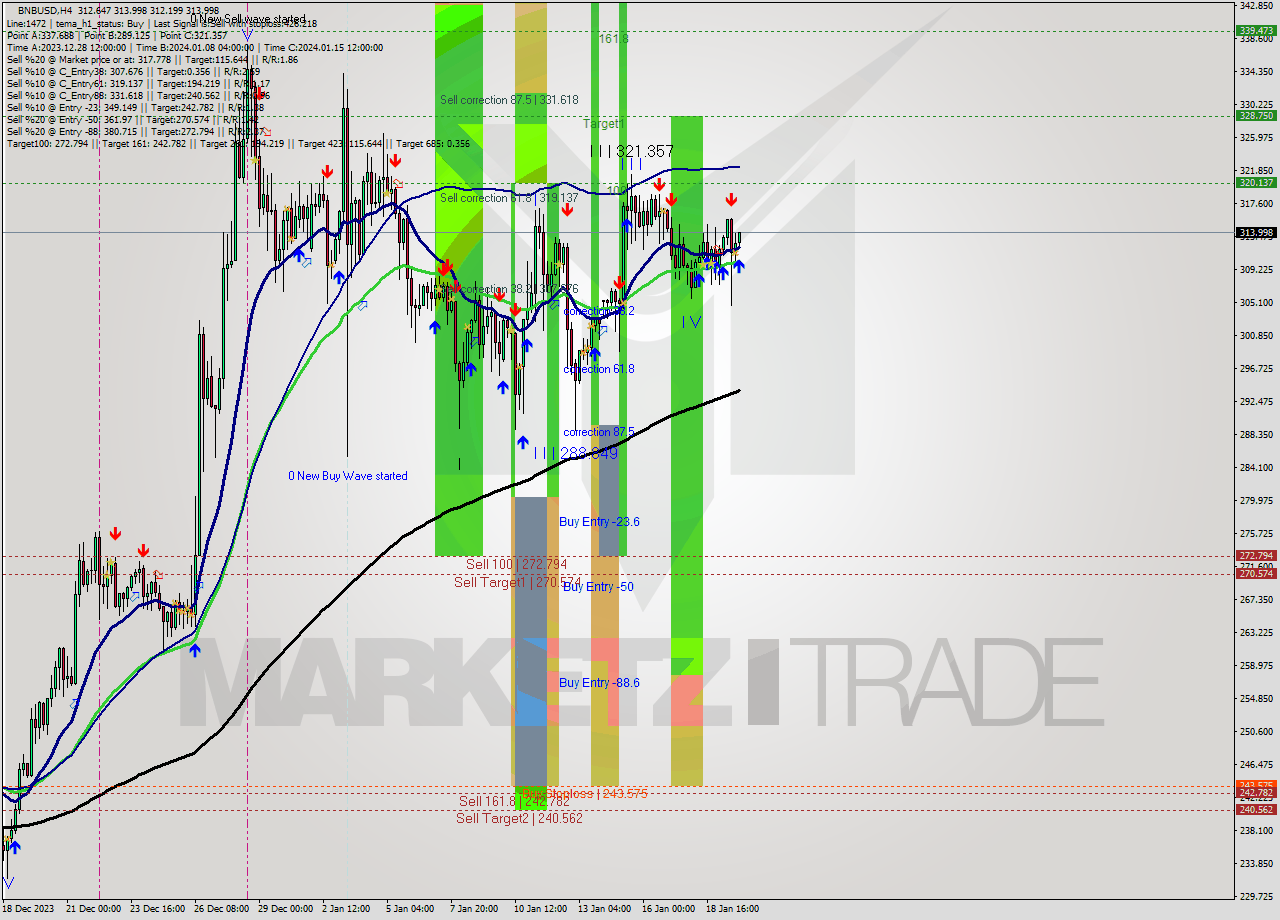Click the green 'Target1' label

click(604, 124)
